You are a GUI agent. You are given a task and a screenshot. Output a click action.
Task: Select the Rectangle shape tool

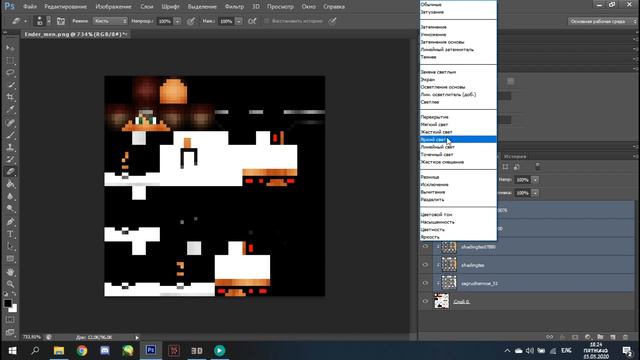click(10, 259)
